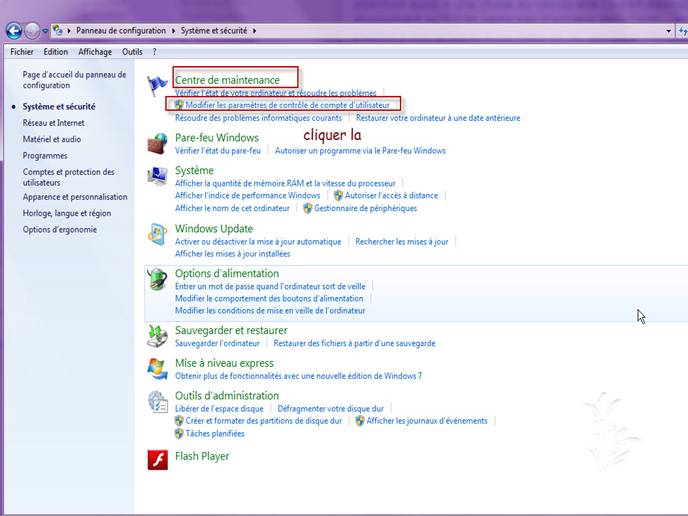The image size is (688, 516).
Task: Click Rechercher les mises à jour link
Action: click(402, 241)
